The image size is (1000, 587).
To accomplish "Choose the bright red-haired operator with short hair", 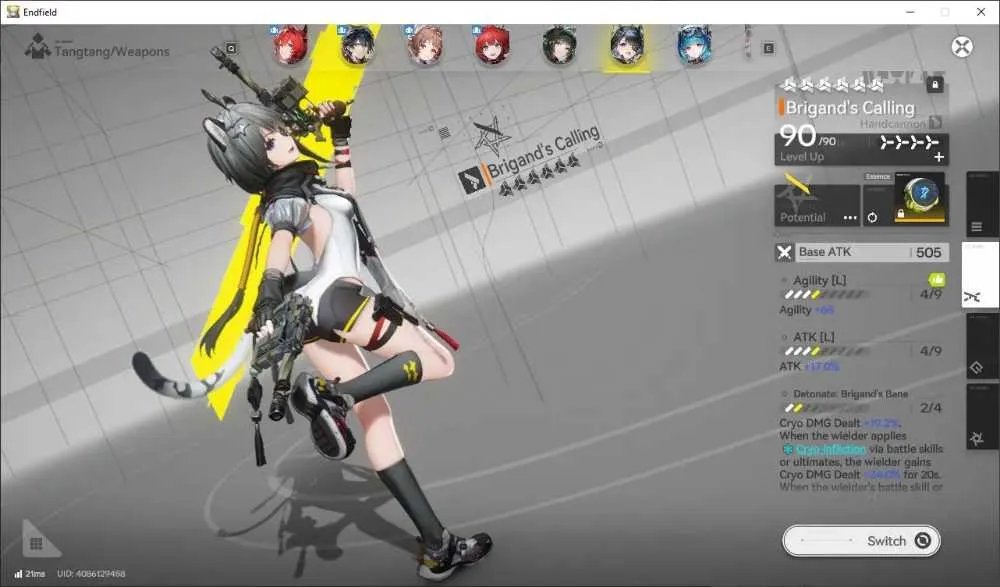I will tap(492, 45).
